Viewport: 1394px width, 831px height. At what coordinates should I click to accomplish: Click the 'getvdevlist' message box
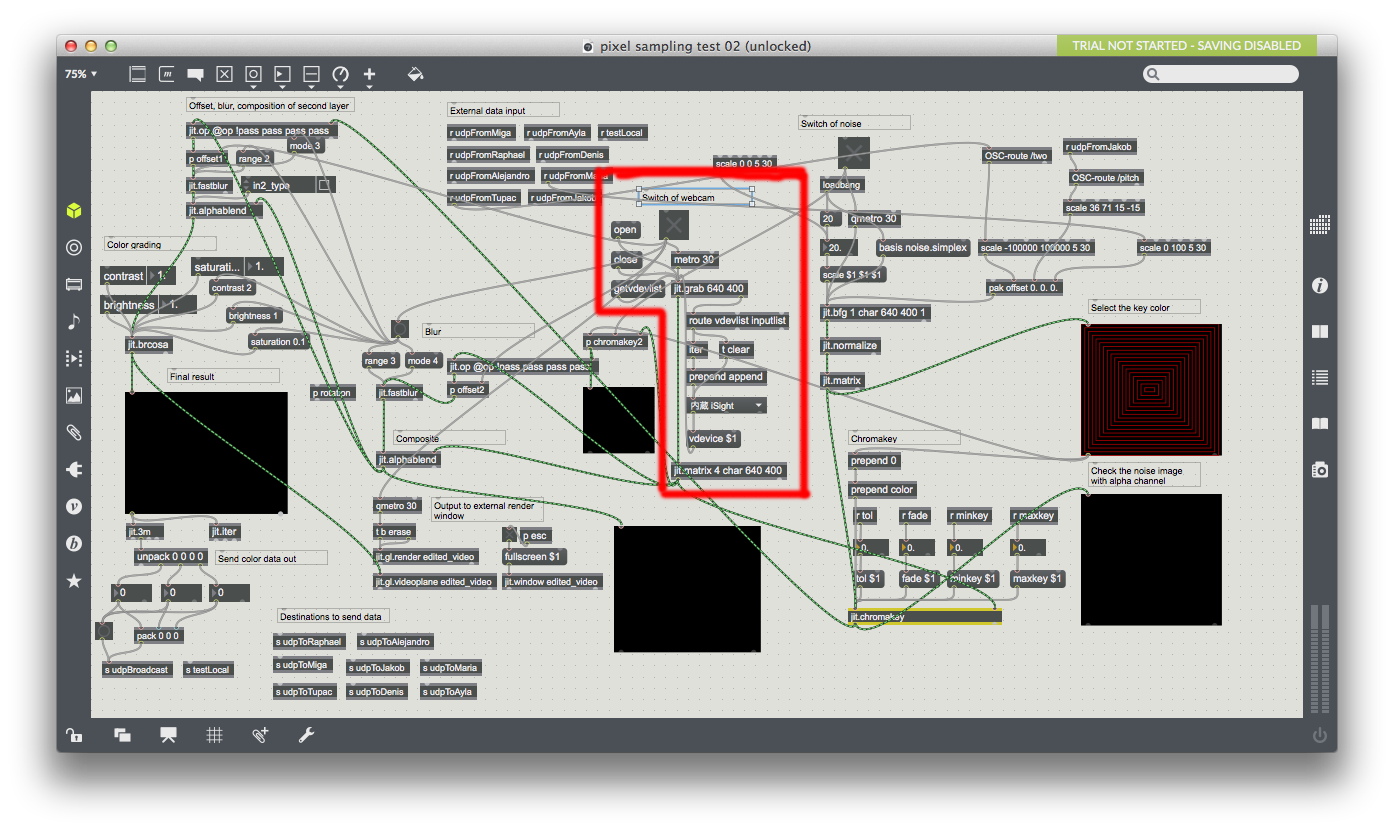pos(637,289)
